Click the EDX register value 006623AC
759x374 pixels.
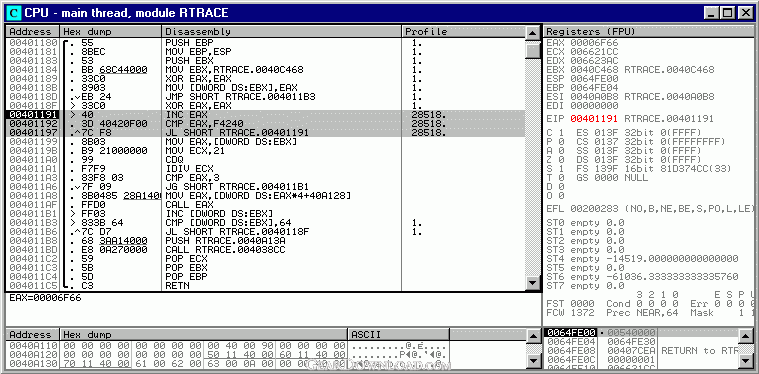click(x=594, y=60)
